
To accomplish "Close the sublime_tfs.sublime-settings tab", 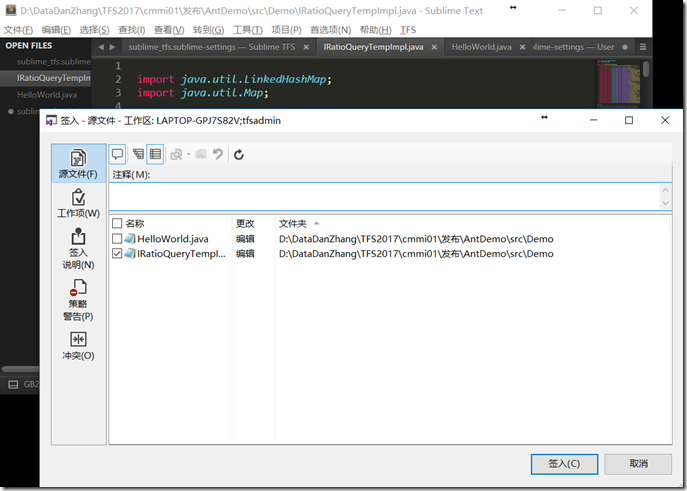I will [306, 47].
